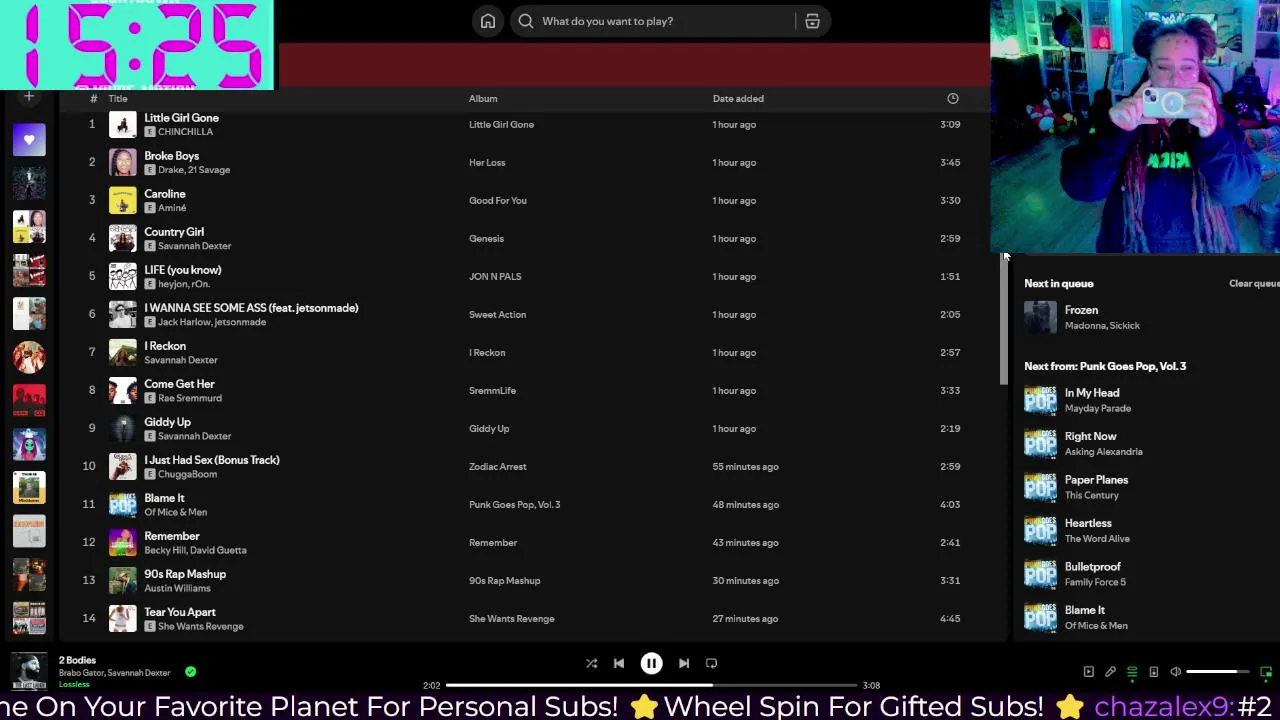Adjust the volume slider
Screen dimensions: 1280x720
tap(1218, 672)
